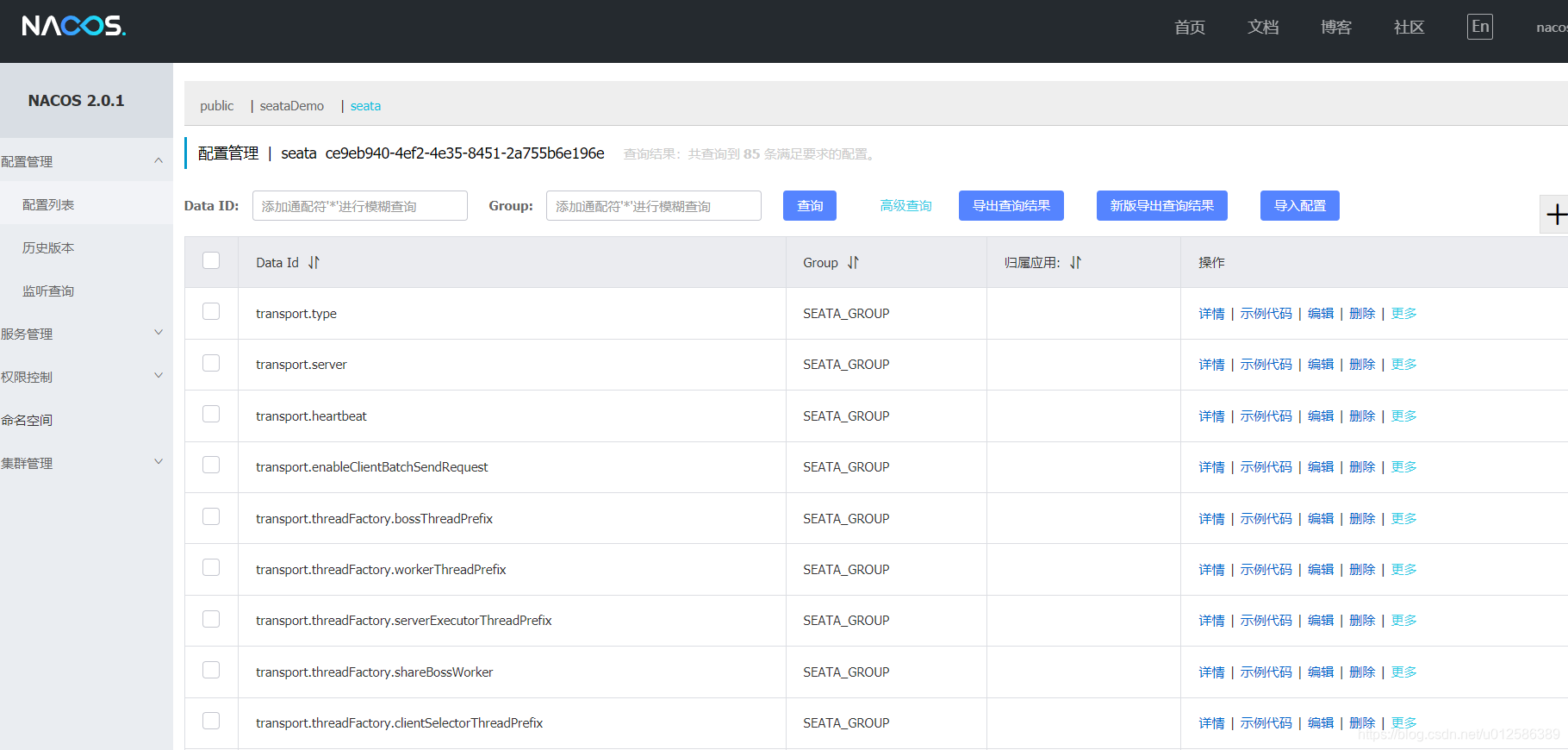Toggle the select-all checkbox in table header
1568x750 pixels.
click(x=211, y=260)
